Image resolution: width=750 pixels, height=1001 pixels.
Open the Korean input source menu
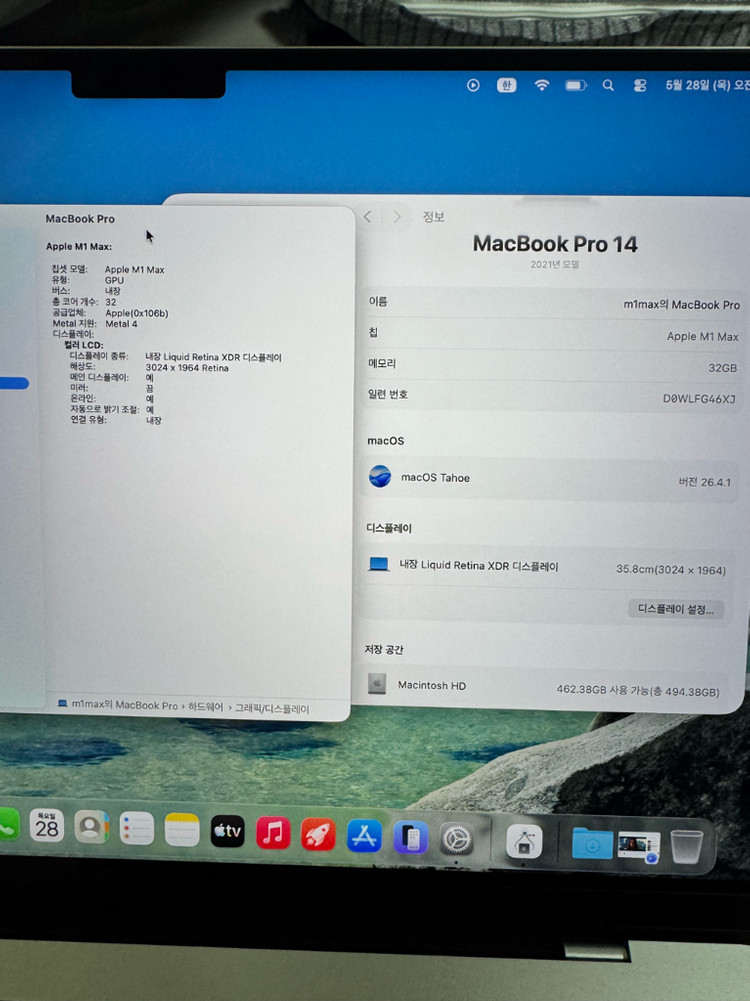[506, 85]
